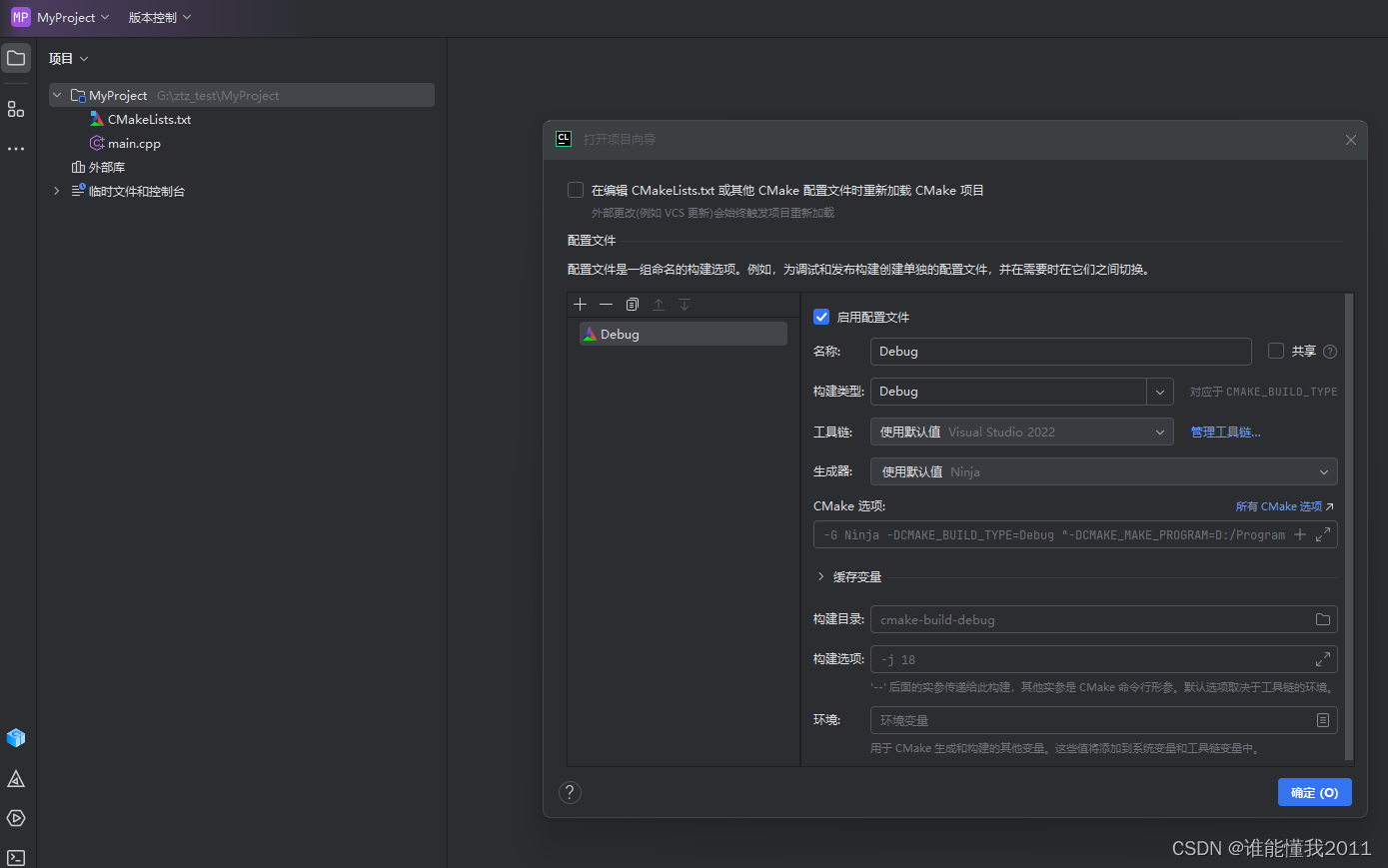The height and width of the screenshot is (868, 1388).
Task: Open the 构建类型 Debug dropdown
Action: click(x=1158, y=391)
